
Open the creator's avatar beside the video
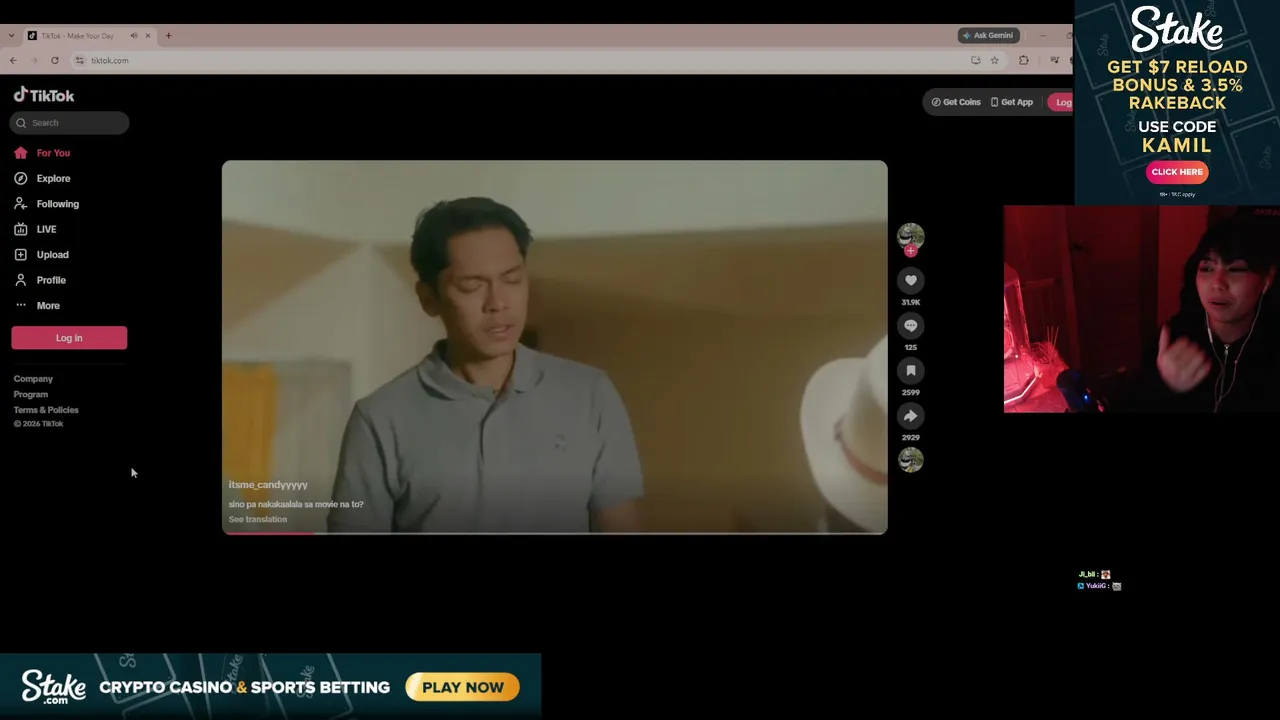coord(910,236)
